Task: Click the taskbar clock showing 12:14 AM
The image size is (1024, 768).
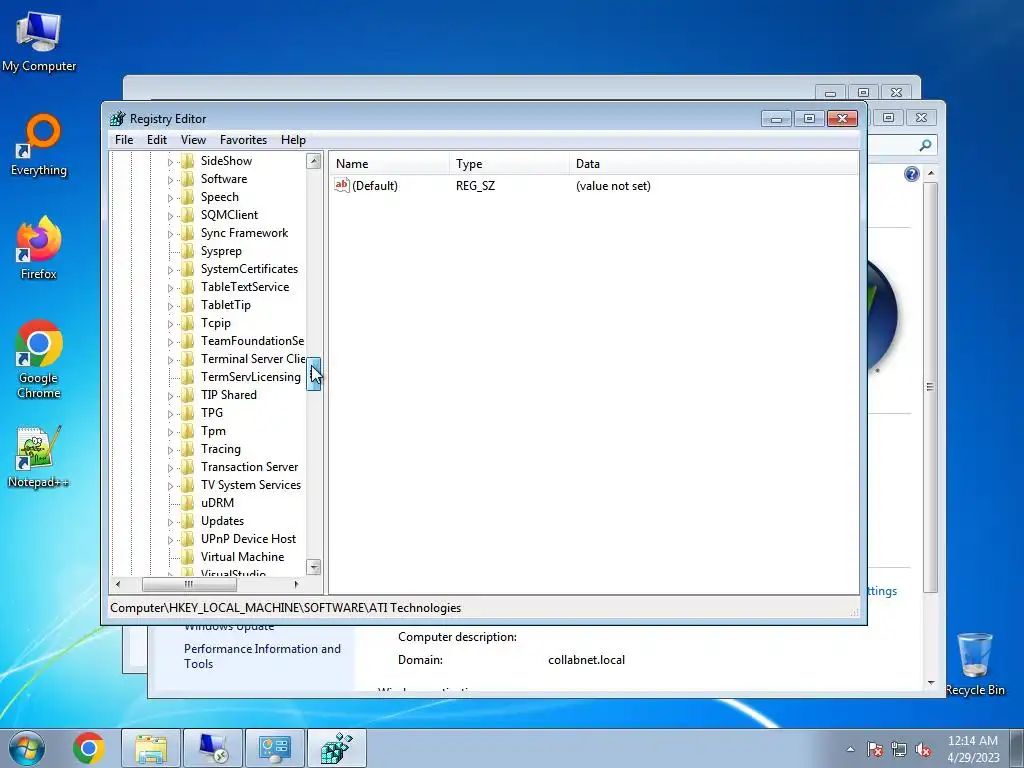Action: pos(973,749)
